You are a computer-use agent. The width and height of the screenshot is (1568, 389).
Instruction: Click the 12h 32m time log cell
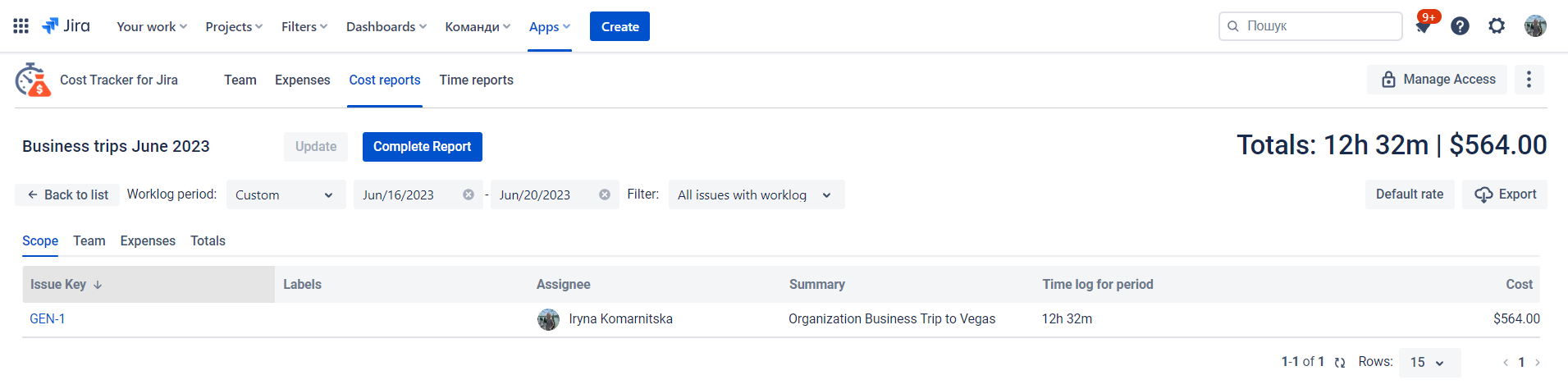click(x=1067, y=319)
